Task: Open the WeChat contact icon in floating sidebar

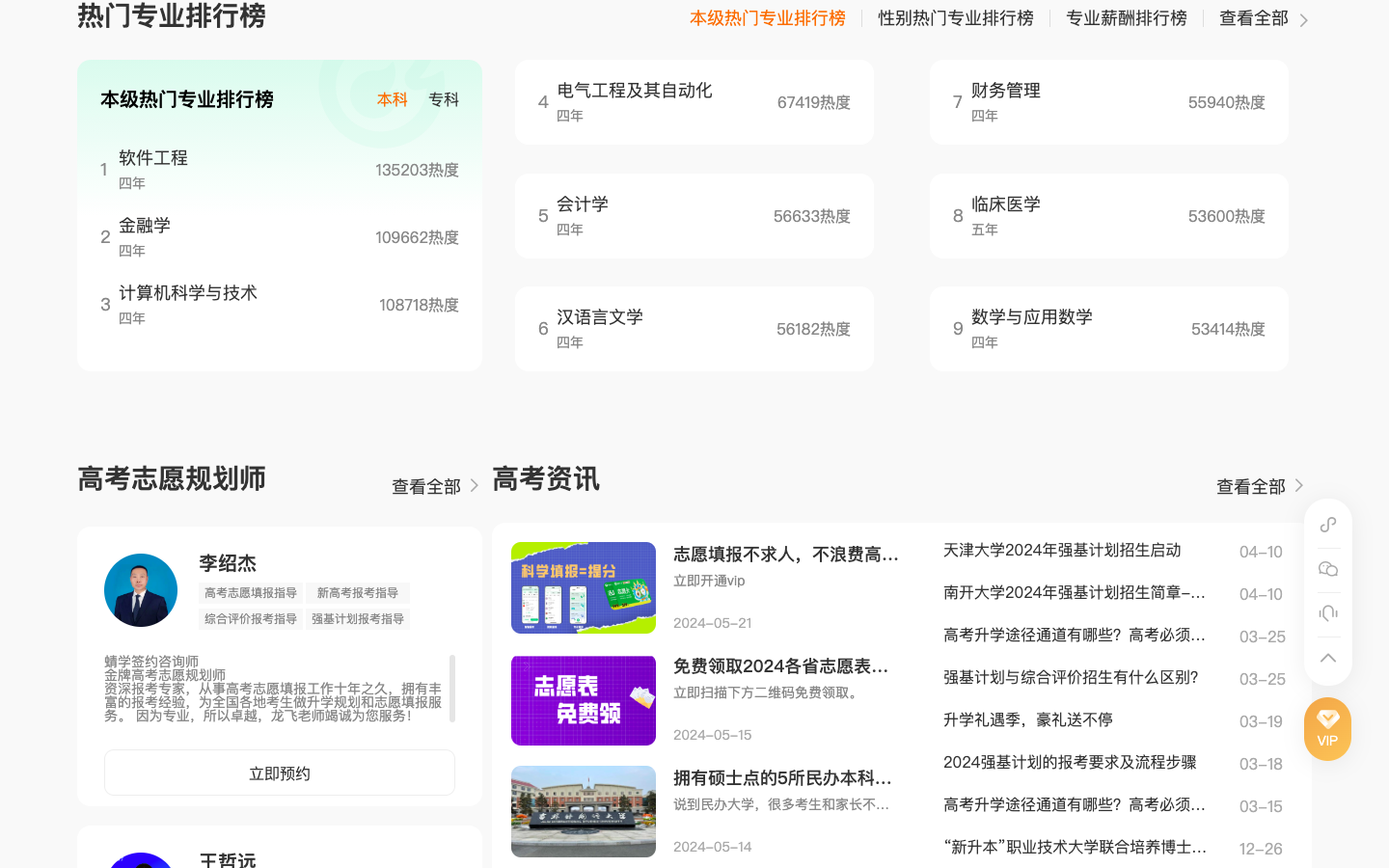Action: click(x=1327, y=569)
